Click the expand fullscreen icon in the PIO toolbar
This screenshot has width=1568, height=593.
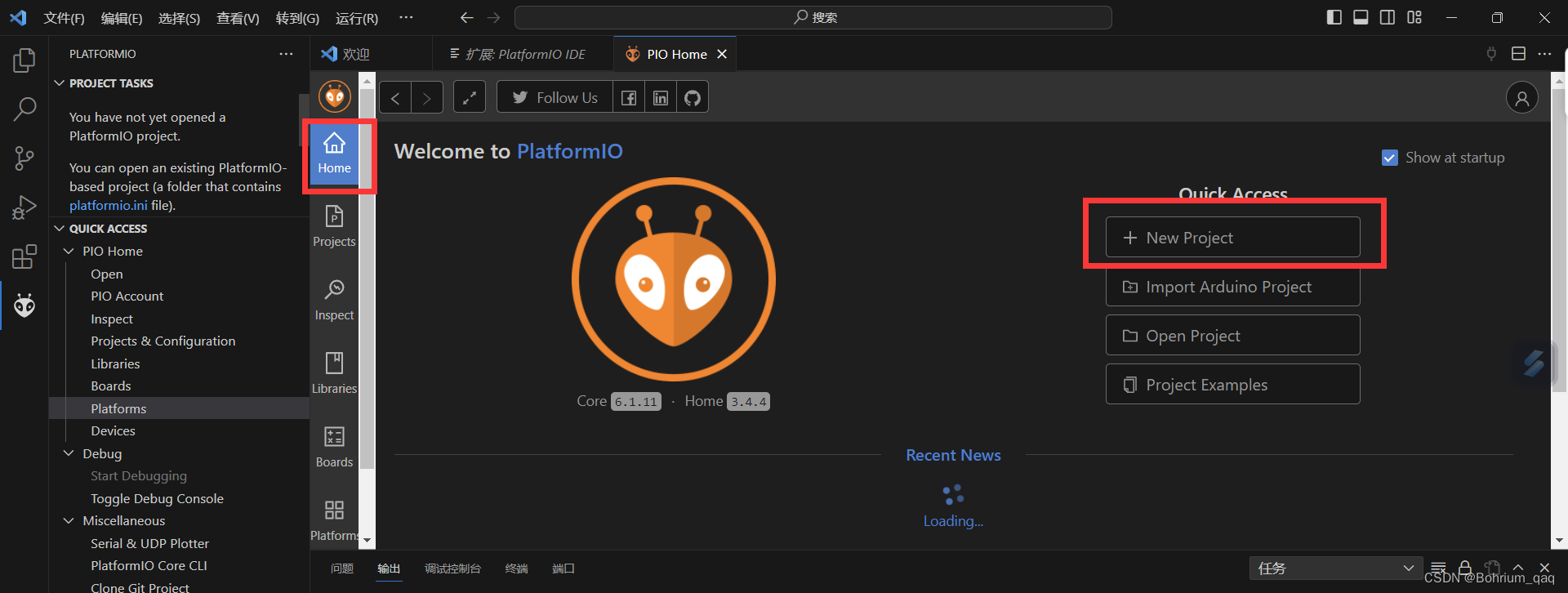tap(470, 98)
